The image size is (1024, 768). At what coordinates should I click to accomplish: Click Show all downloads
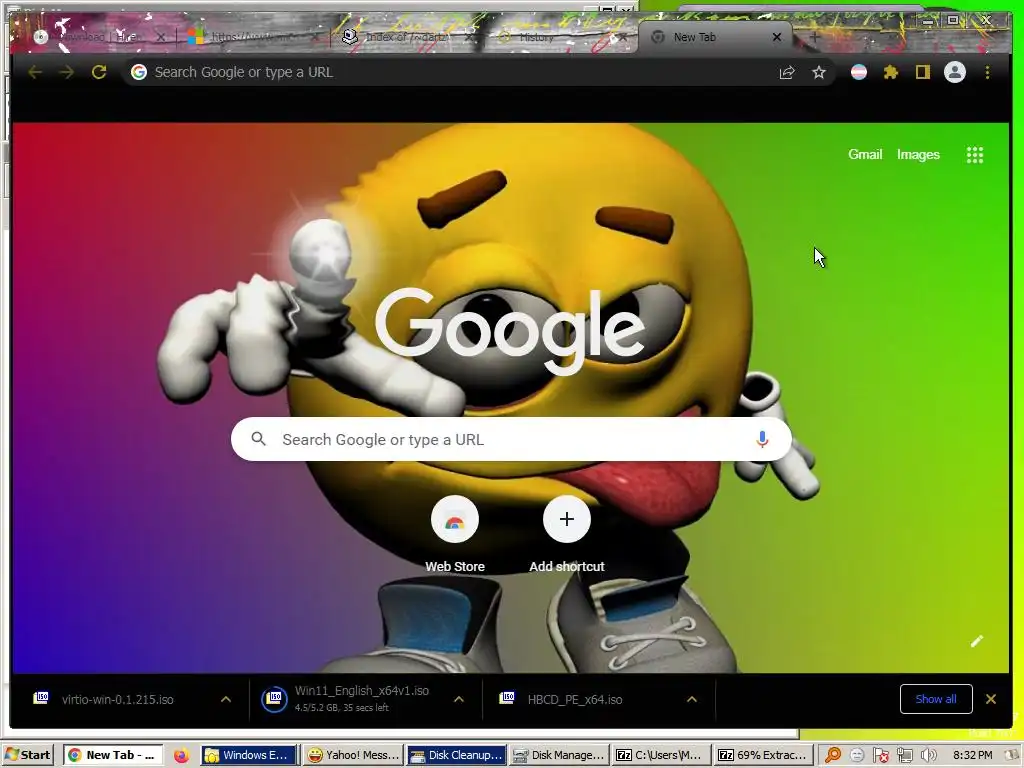936,699
